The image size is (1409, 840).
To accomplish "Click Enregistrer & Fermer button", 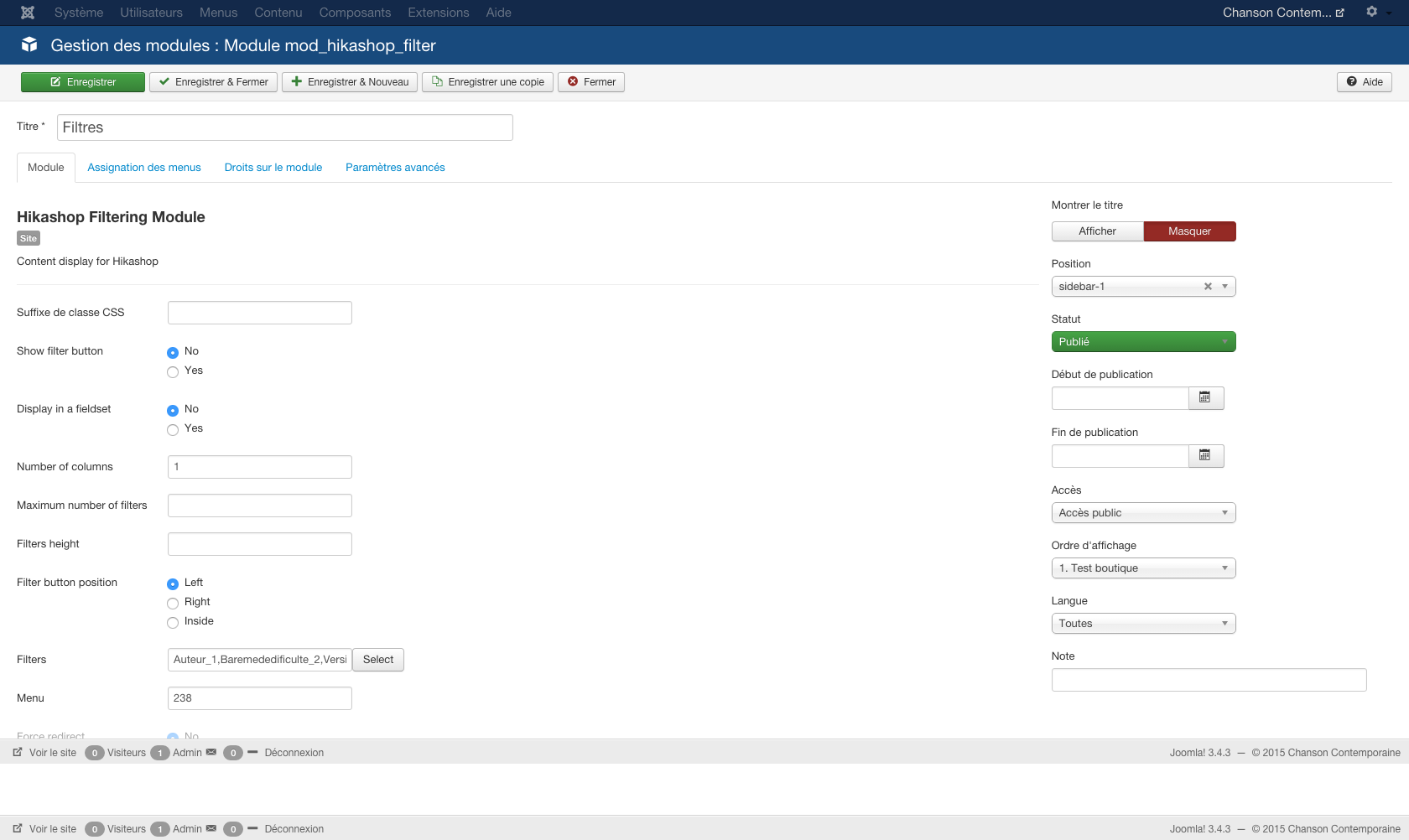I will click(x=213, y=82).
